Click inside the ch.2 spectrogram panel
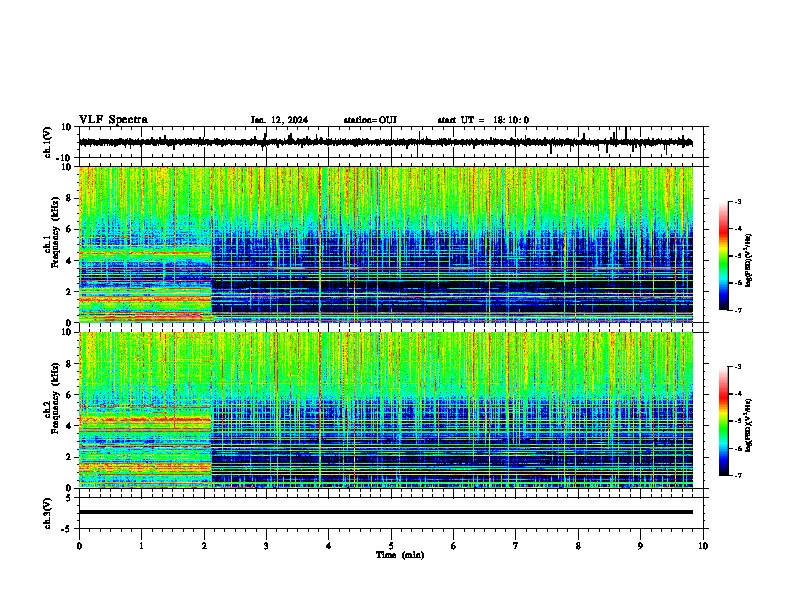 pos(386,410)
